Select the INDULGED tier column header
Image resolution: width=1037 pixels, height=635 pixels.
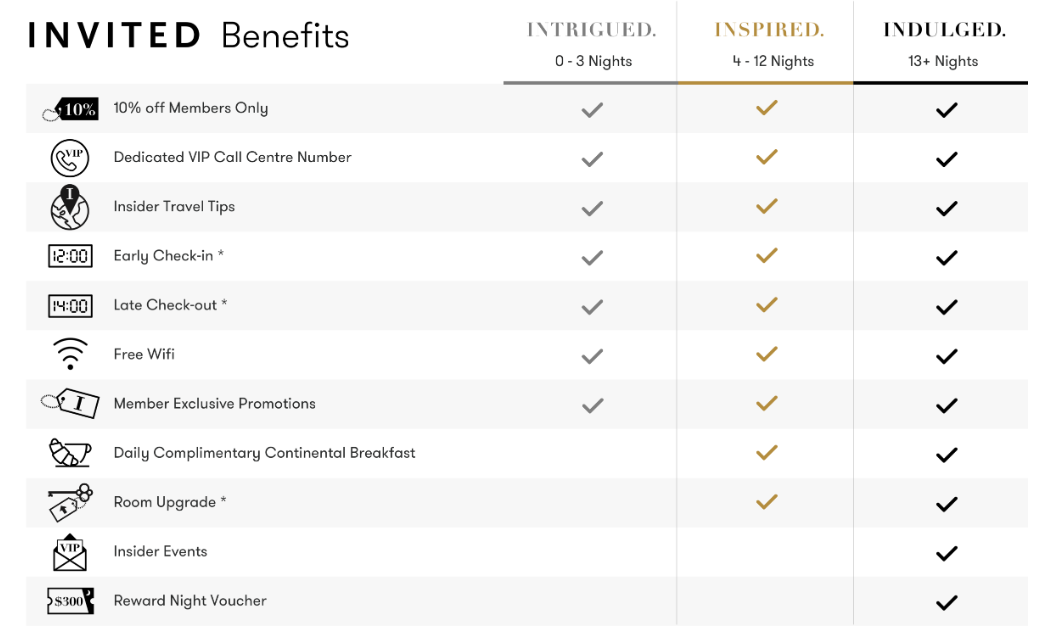pos(944,44)
